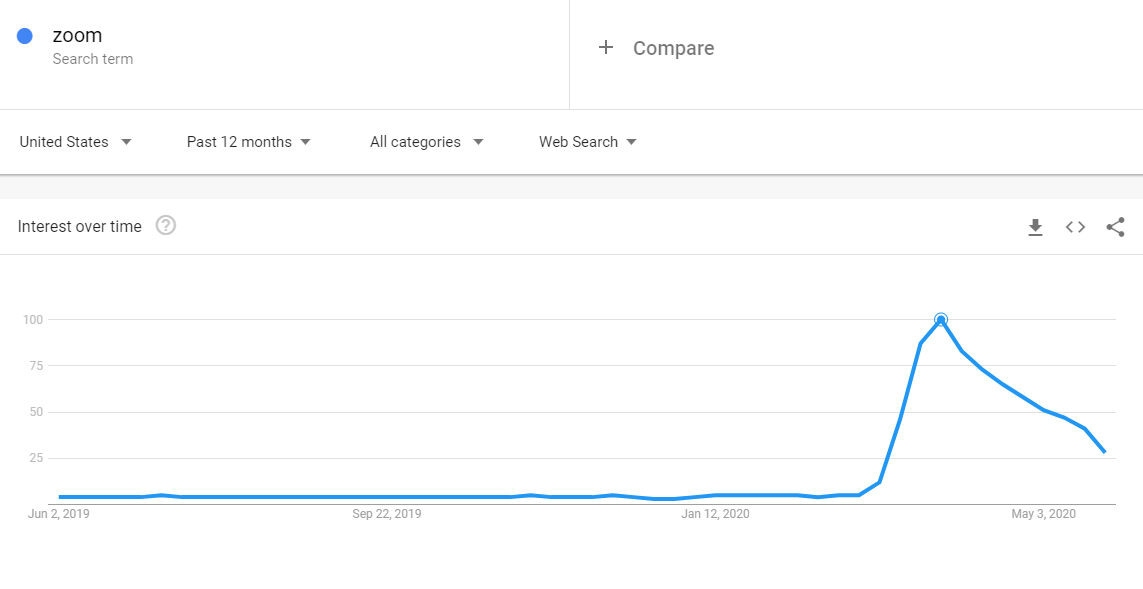This screenshot has height=589, width=1143.
Task: Open the Web Search type dropdown
Action: click(x=587, y=142)
